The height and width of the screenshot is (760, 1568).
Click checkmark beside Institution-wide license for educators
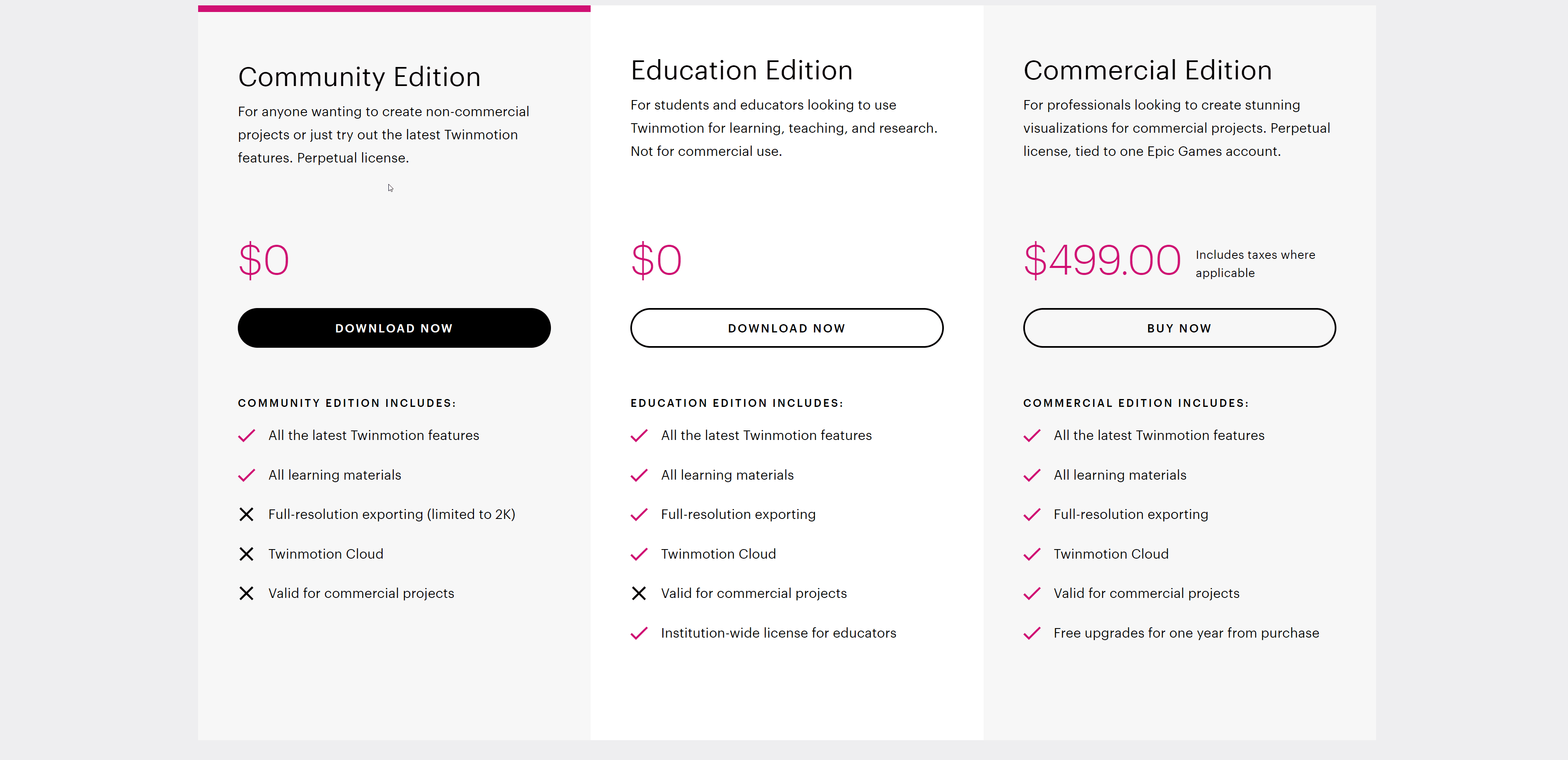click(x=639, y=633)
